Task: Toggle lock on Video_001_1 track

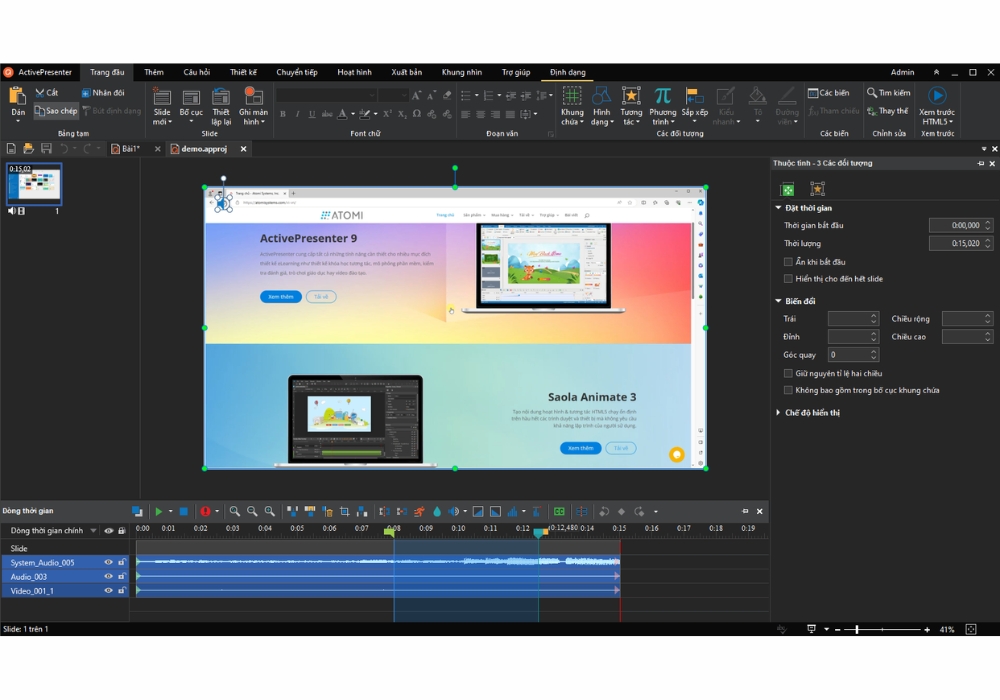Action: click(122, 590)
